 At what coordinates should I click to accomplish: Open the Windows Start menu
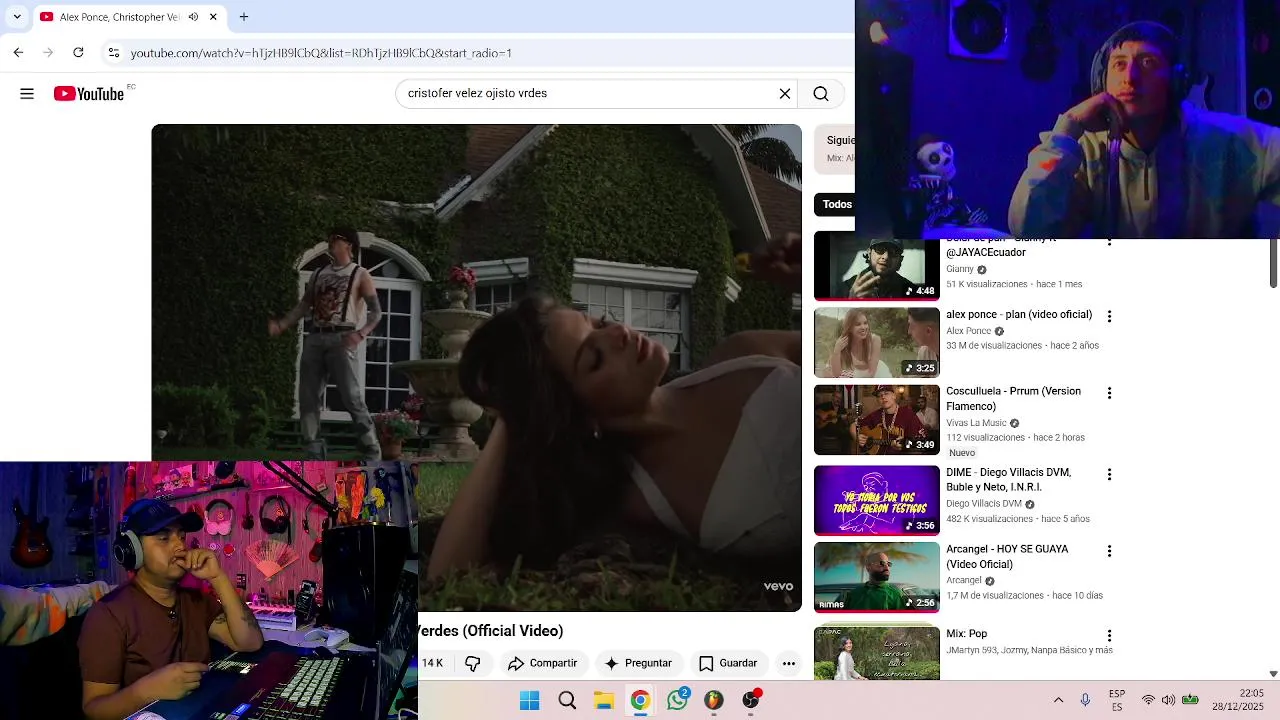[530, 700]
